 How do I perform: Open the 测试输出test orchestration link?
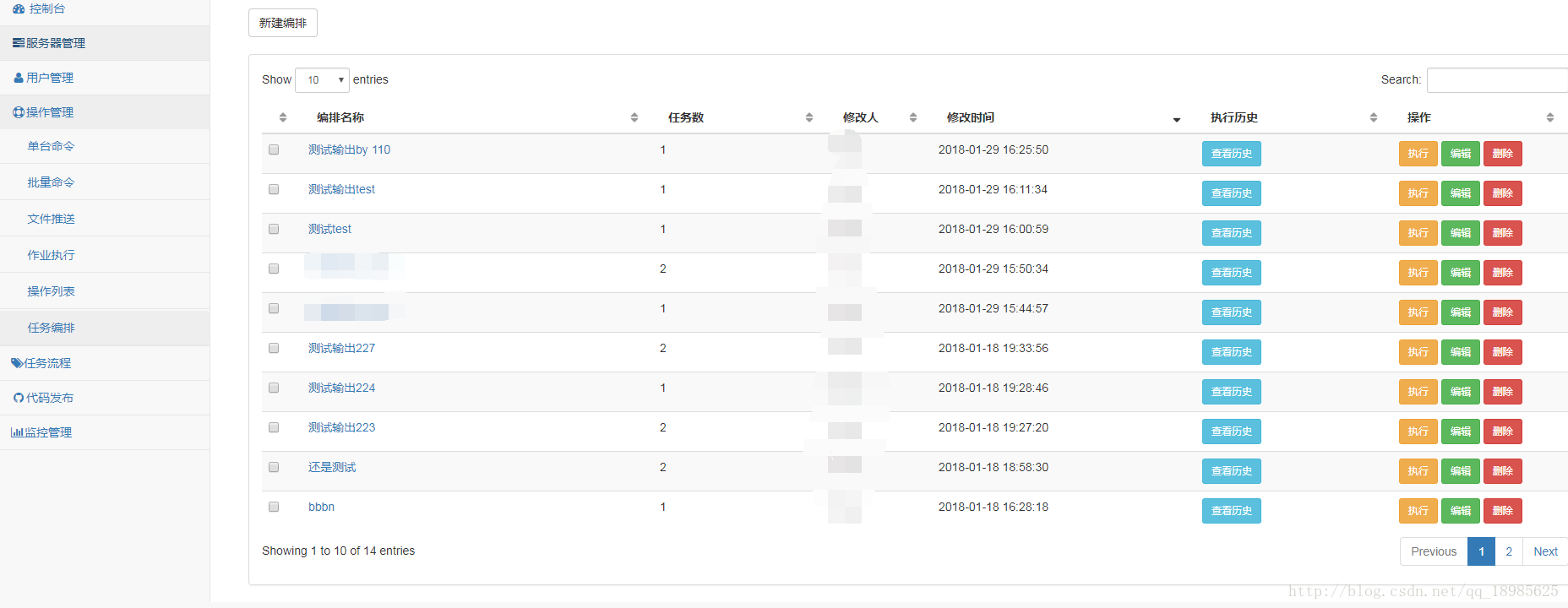click(x=341, y=189)
